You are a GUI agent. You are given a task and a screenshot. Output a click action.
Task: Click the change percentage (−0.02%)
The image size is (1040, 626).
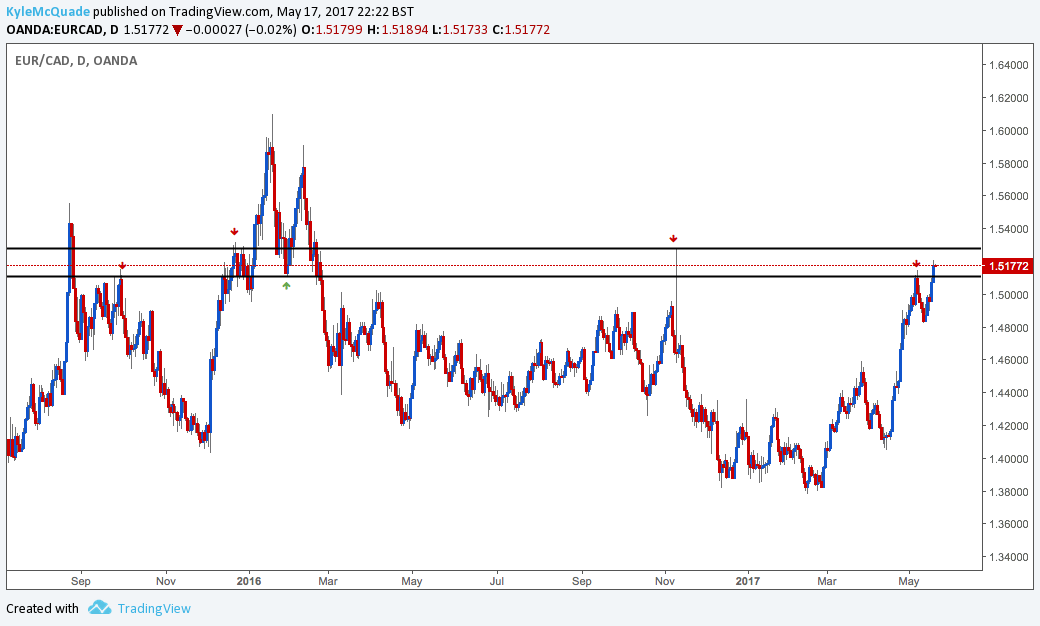pos(271,29)
